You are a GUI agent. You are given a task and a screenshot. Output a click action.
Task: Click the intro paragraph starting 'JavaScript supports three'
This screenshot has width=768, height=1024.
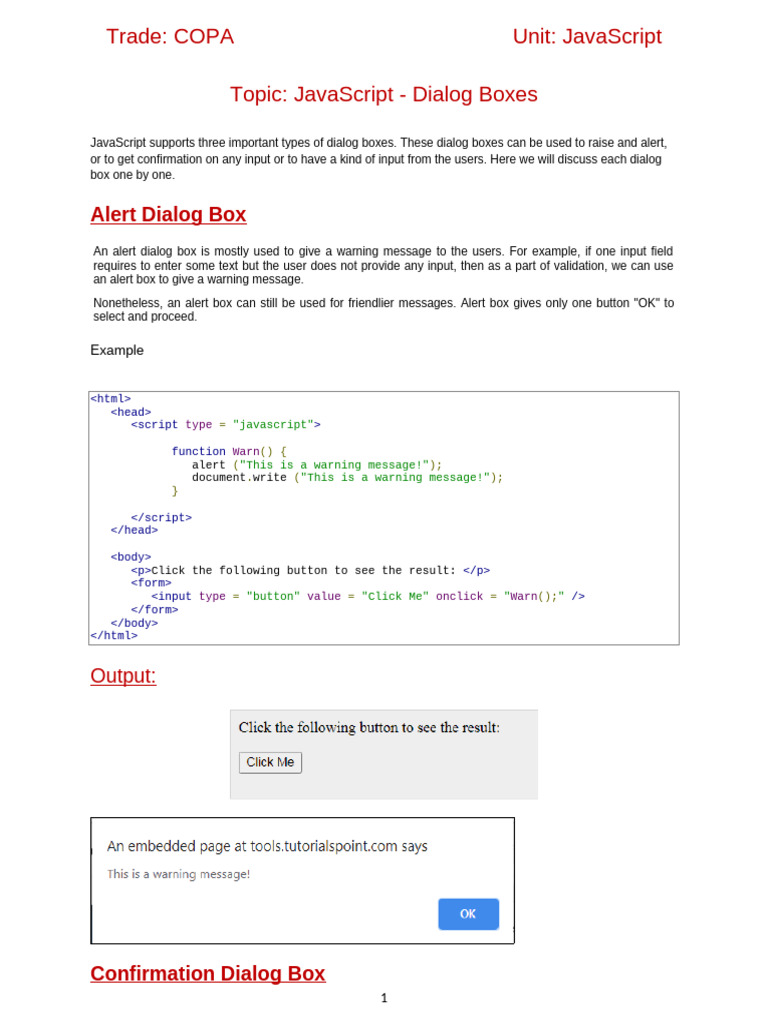[x=379, y=159]
